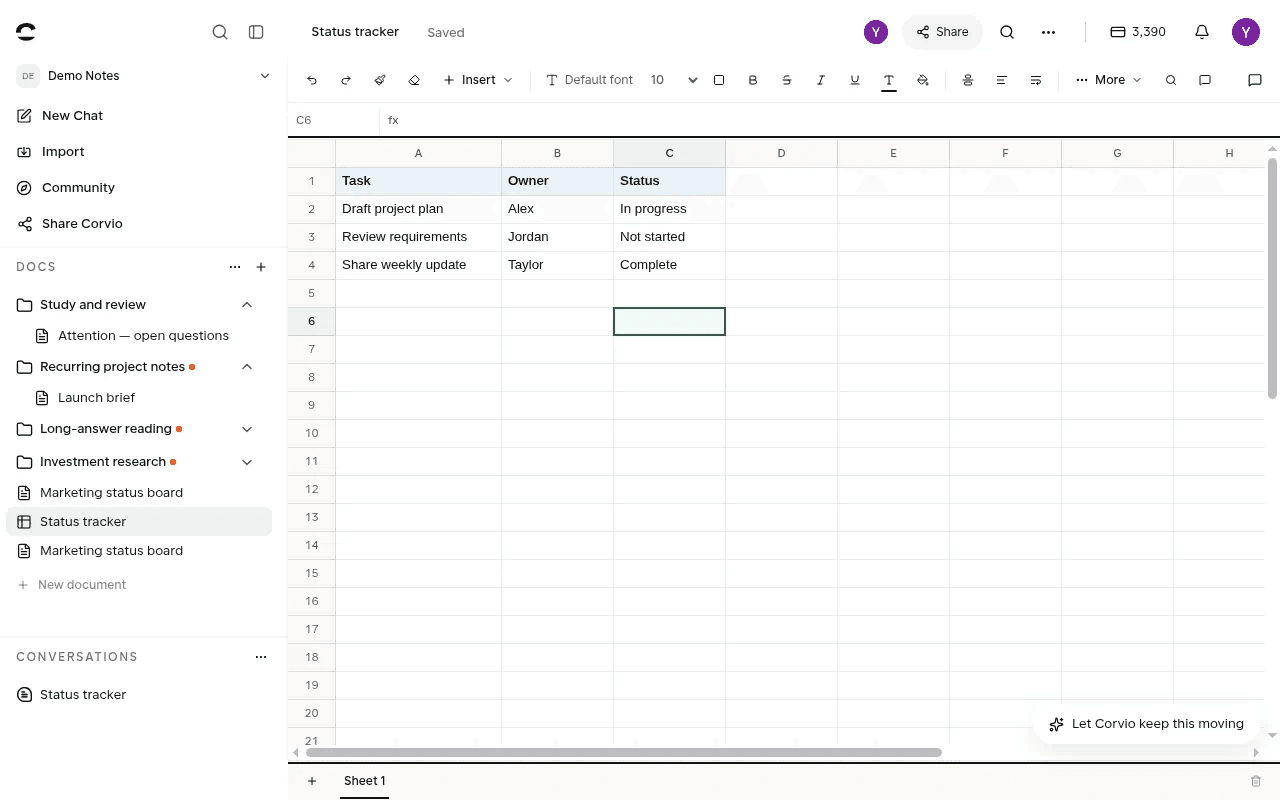Expand the More toolbar menu
The image size is (1280, 800).
1109,80
